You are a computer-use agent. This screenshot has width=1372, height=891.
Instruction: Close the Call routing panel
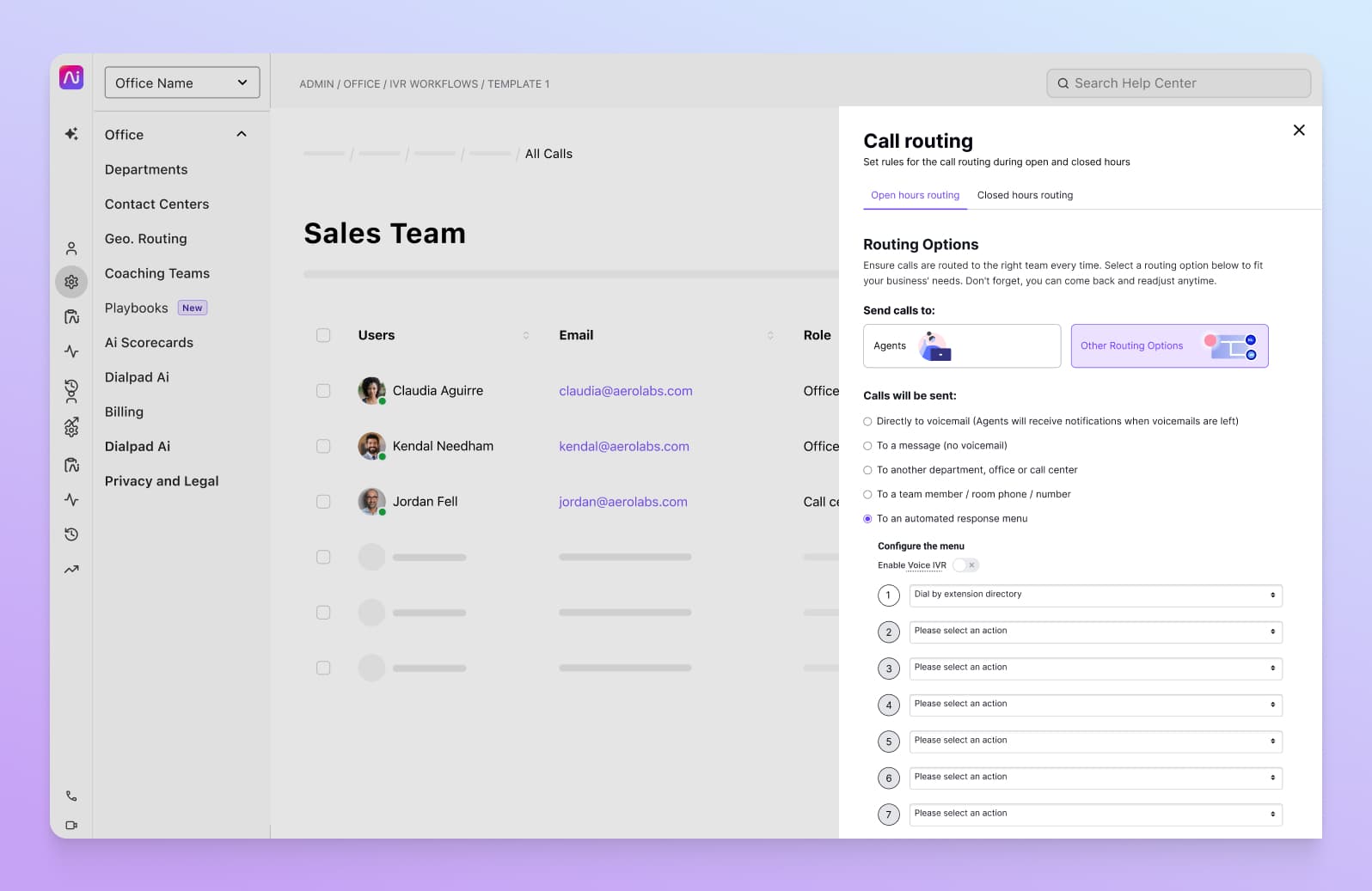1299,131
